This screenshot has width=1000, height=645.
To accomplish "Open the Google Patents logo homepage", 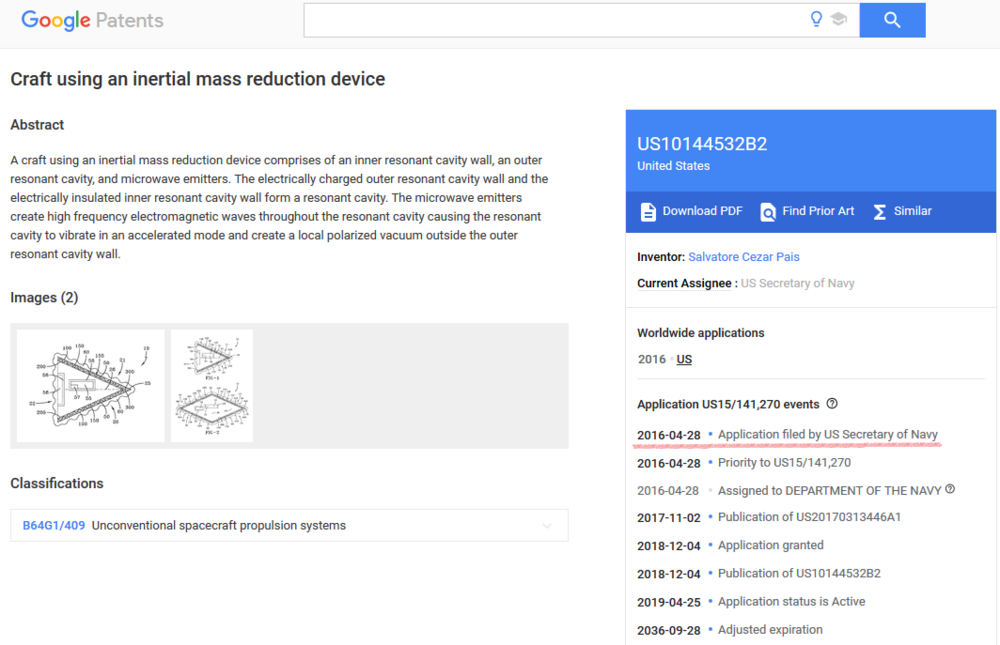I will [92, 20].
